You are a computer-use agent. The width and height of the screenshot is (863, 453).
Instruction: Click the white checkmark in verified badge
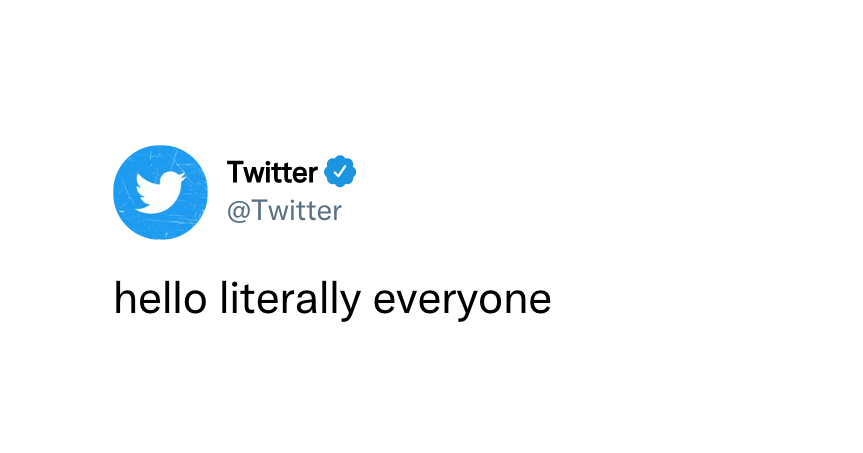(x=340, y=172)
